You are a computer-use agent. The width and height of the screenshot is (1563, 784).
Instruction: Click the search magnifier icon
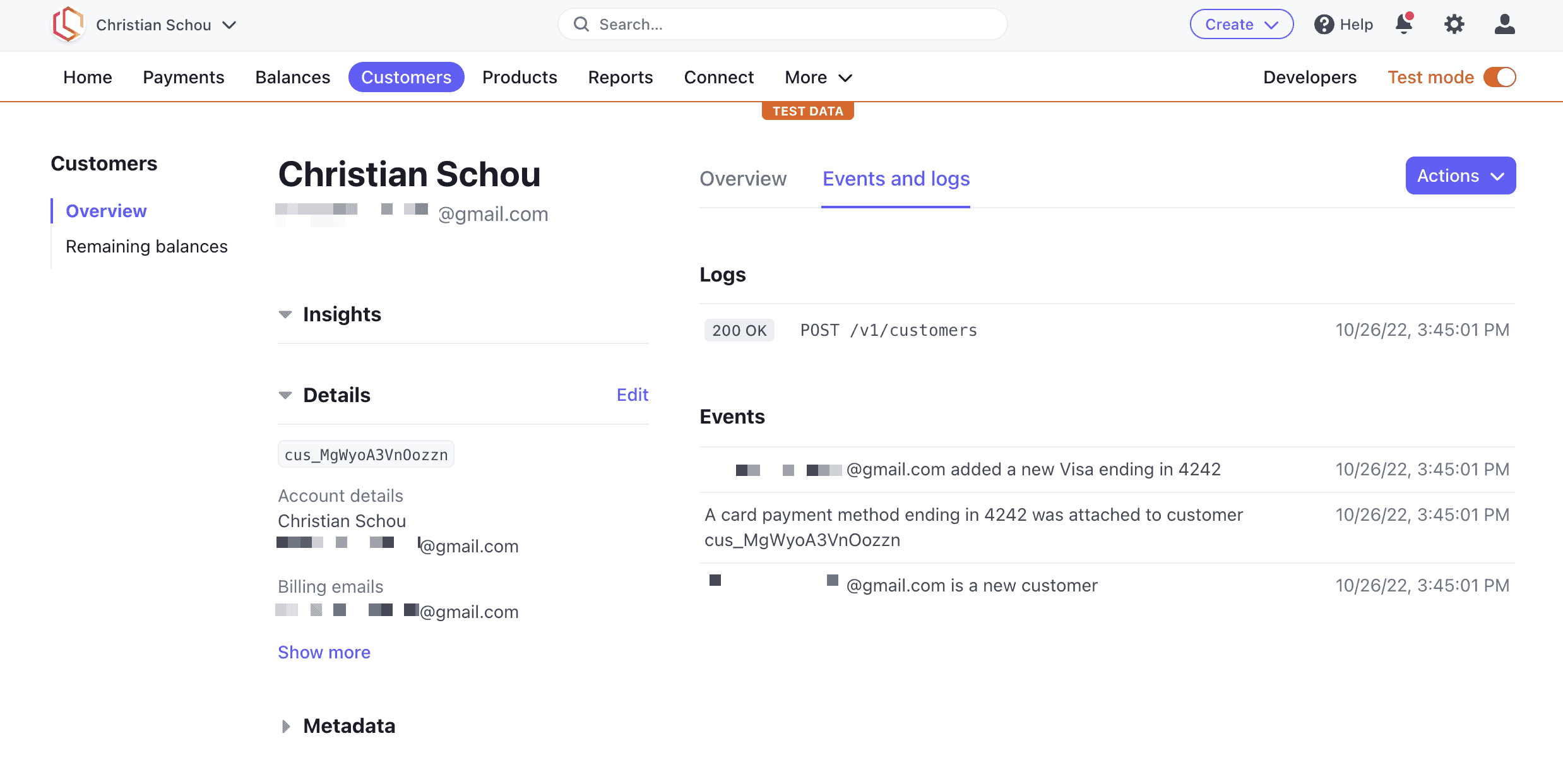[581, 25]
